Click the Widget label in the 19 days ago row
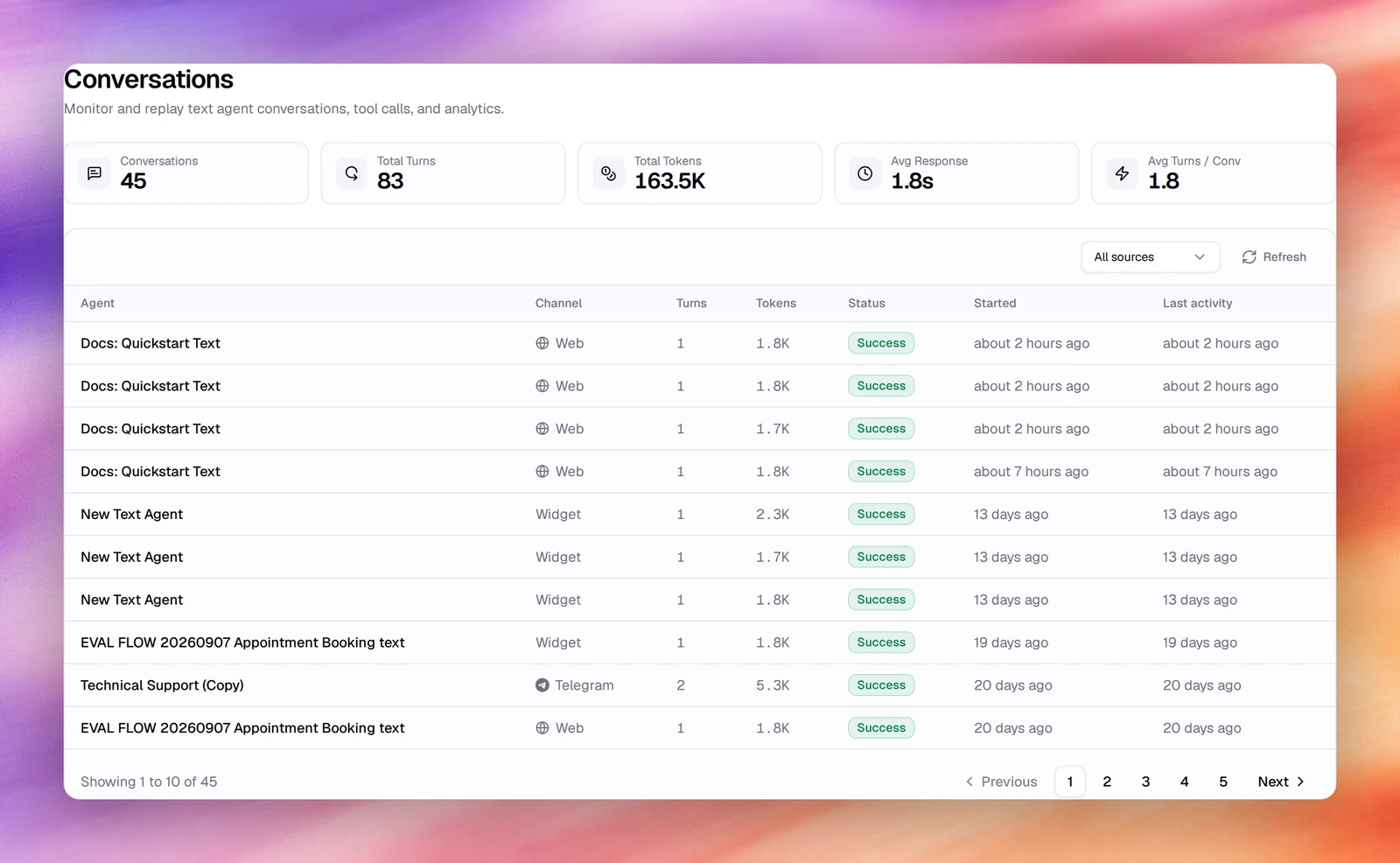This screenshot has width=1400, height=863. coord(558,642)
